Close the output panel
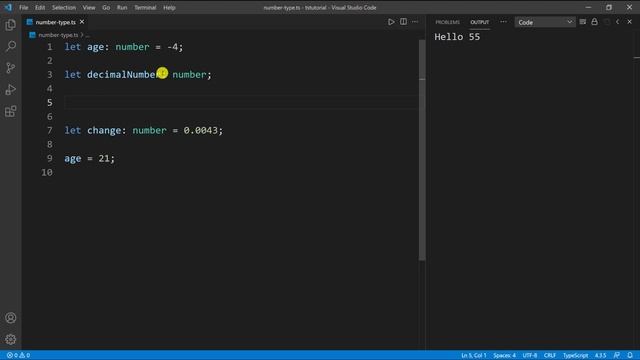 629,22
